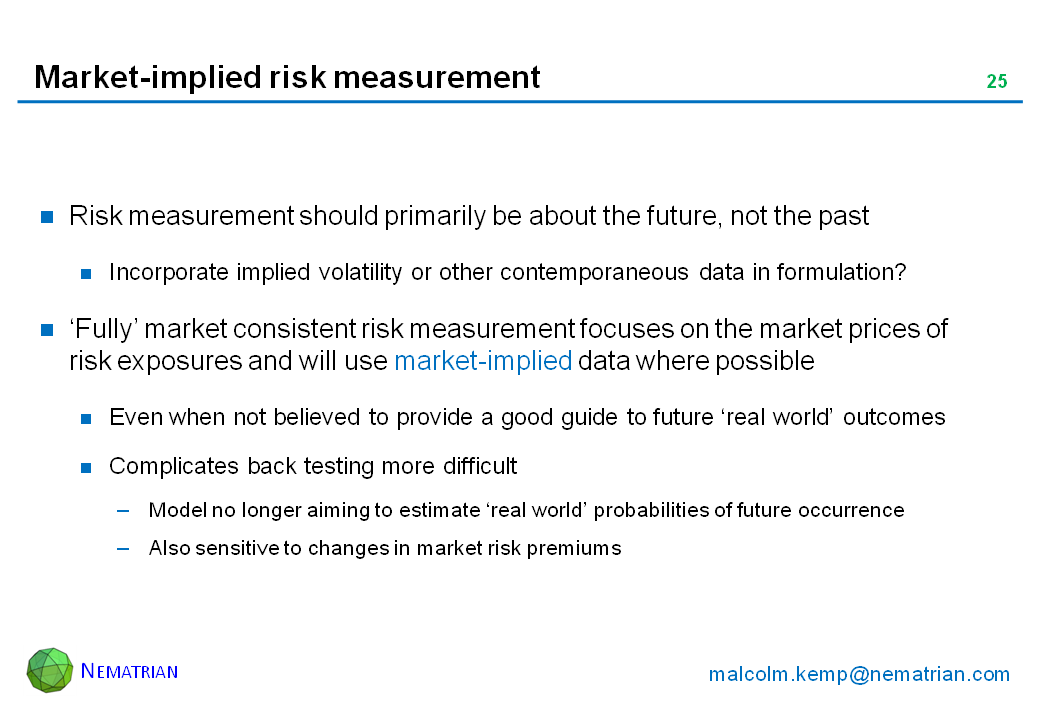Click the blue "market-implied" highlighted text
Screen dimensions: 1040x720
click(x=483, y=361)
